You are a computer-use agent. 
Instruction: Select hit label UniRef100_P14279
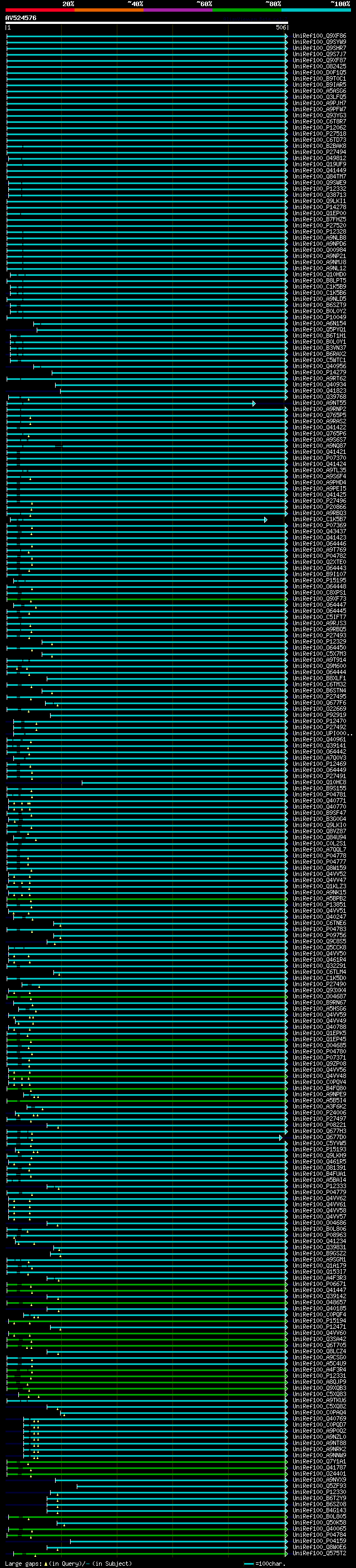319,373
